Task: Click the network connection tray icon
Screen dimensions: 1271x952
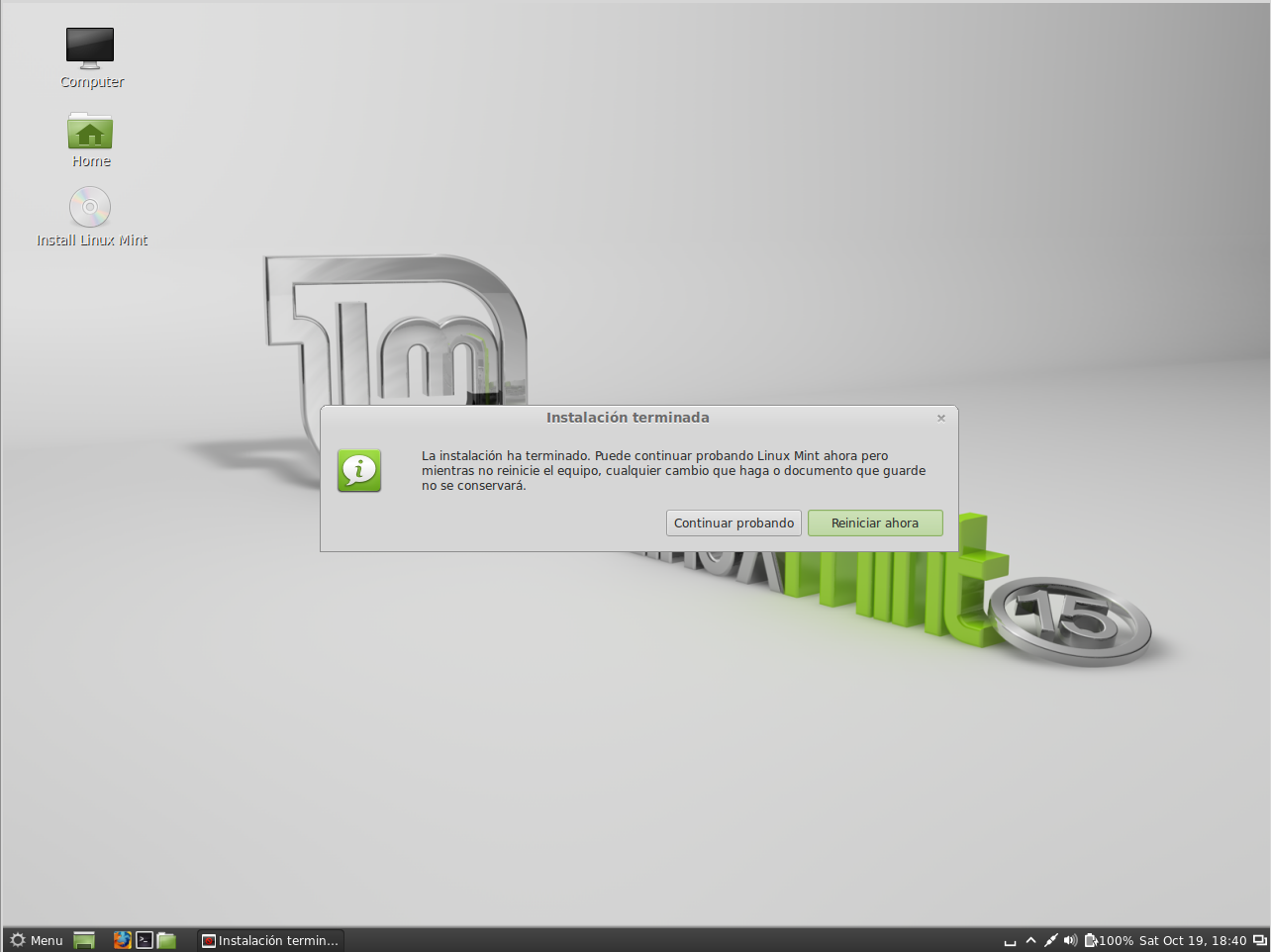Action: (x=1050, y=940)
